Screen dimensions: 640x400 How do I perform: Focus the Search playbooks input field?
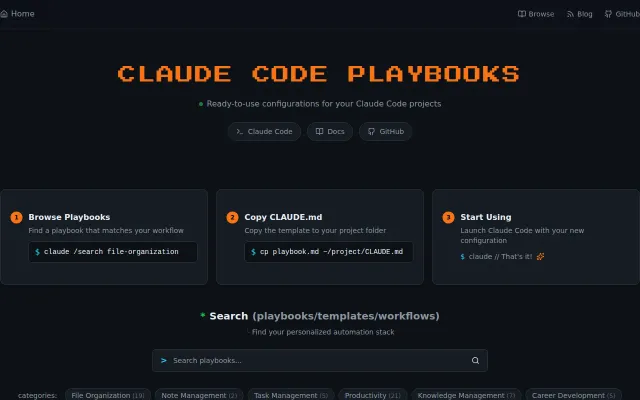click(320, 360)
